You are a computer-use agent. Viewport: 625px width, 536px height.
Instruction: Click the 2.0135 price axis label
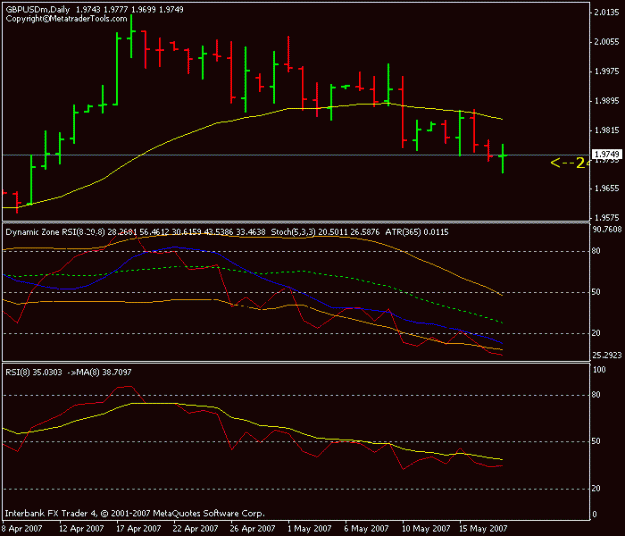point(607,12)
